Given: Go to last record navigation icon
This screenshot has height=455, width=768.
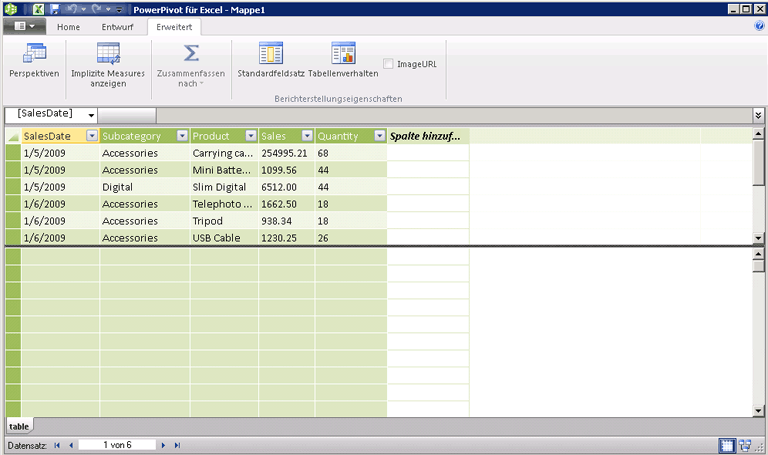Looking at the screenshot, I should click(x=177, y=445).
